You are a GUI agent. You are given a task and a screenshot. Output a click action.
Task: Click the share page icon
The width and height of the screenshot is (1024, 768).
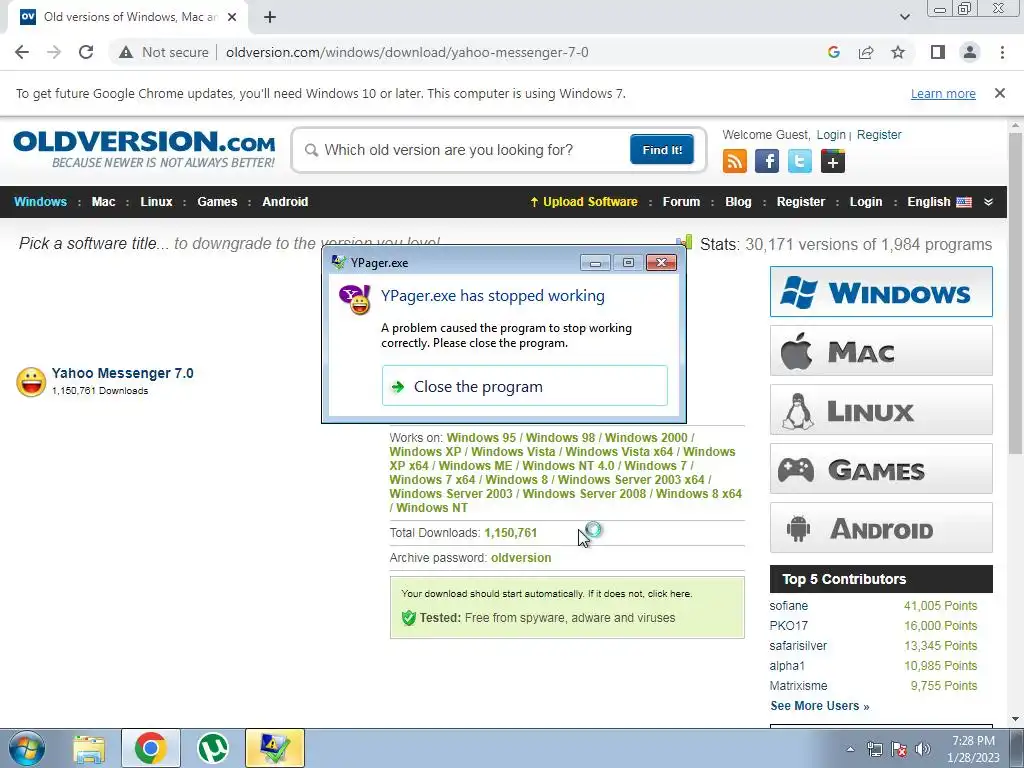click(x=866, y=52)
